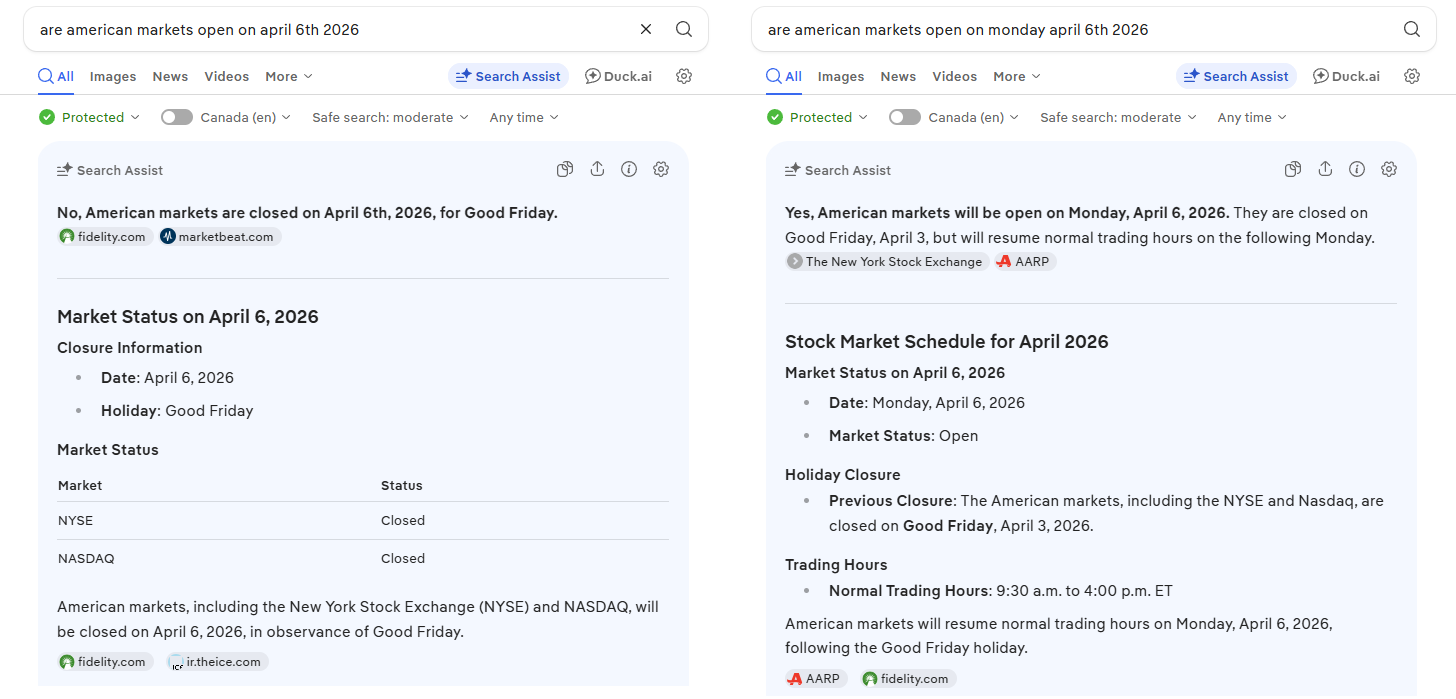Open top fidelity.com source in left card
This screenshot has height=699, width=1456.
[x=105, y=237]
